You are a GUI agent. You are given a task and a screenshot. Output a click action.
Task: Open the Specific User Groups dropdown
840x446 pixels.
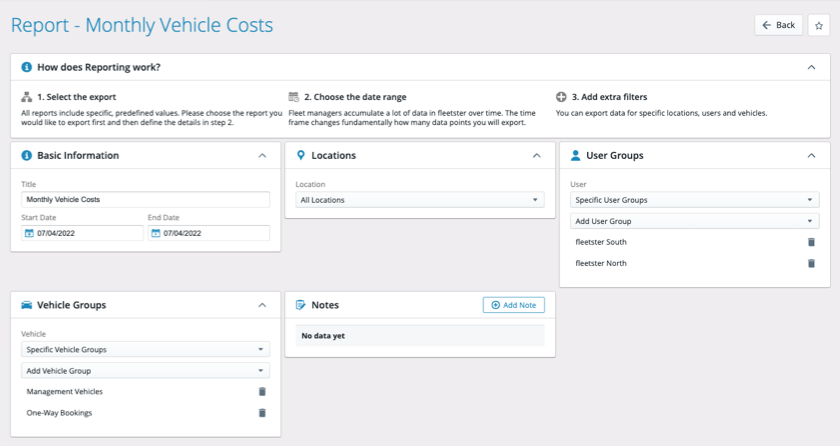tap(694, 200)
